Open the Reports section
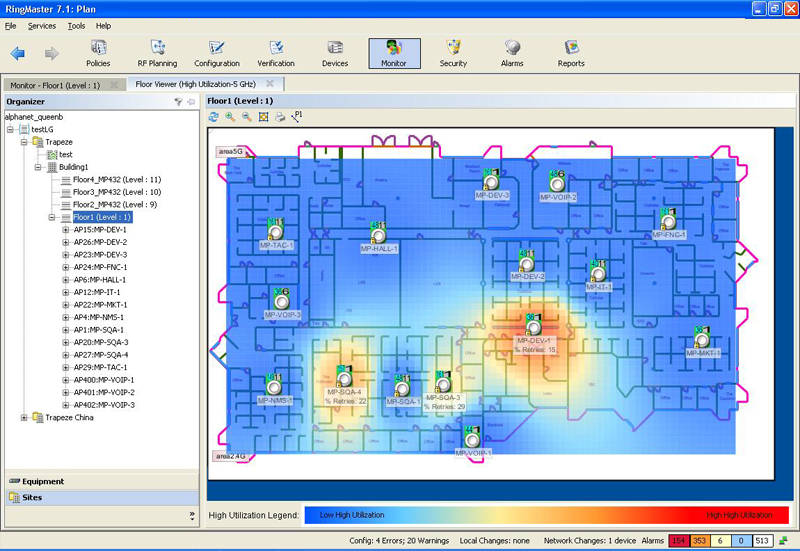Image resolution: width=800 pixels, height=551 pixels. point(571,54)
